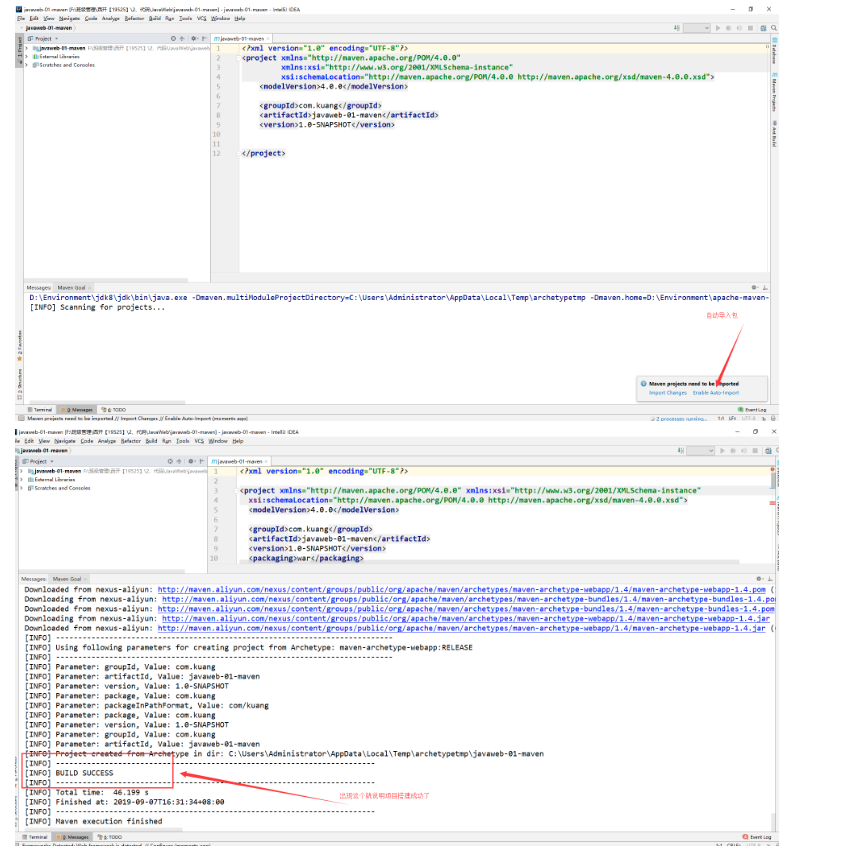This screenshot has width=845, height=858.
Task: Click Run button in lower window toolbar
Action: 722,450
